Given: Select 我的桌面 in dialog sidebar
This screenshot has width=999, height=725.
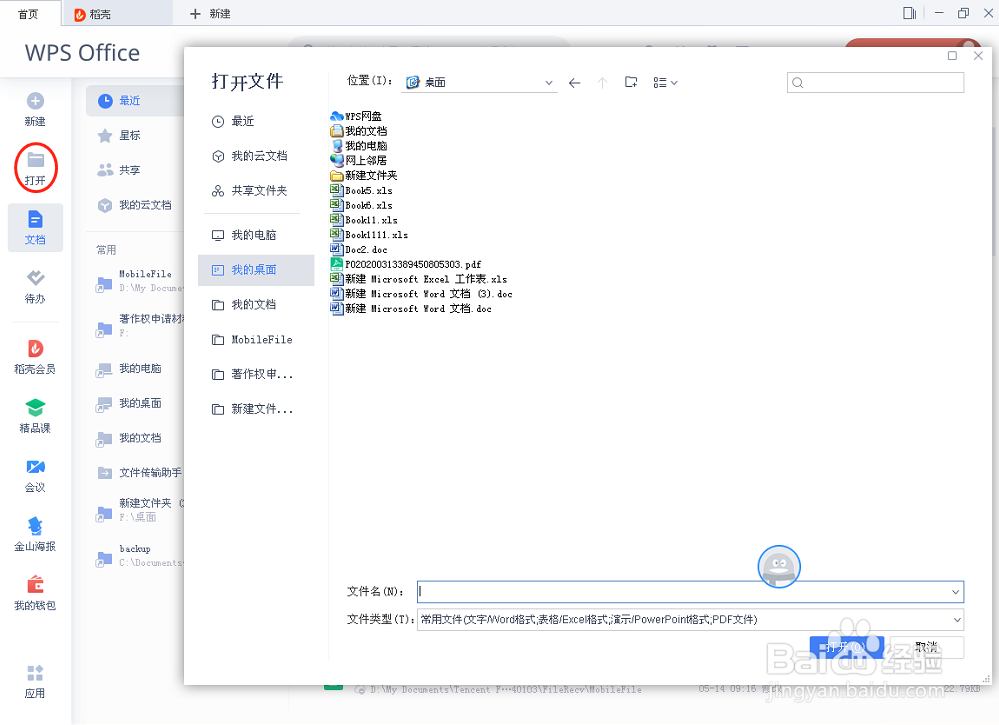Looking at the screenshot, I should click(255, 270).
